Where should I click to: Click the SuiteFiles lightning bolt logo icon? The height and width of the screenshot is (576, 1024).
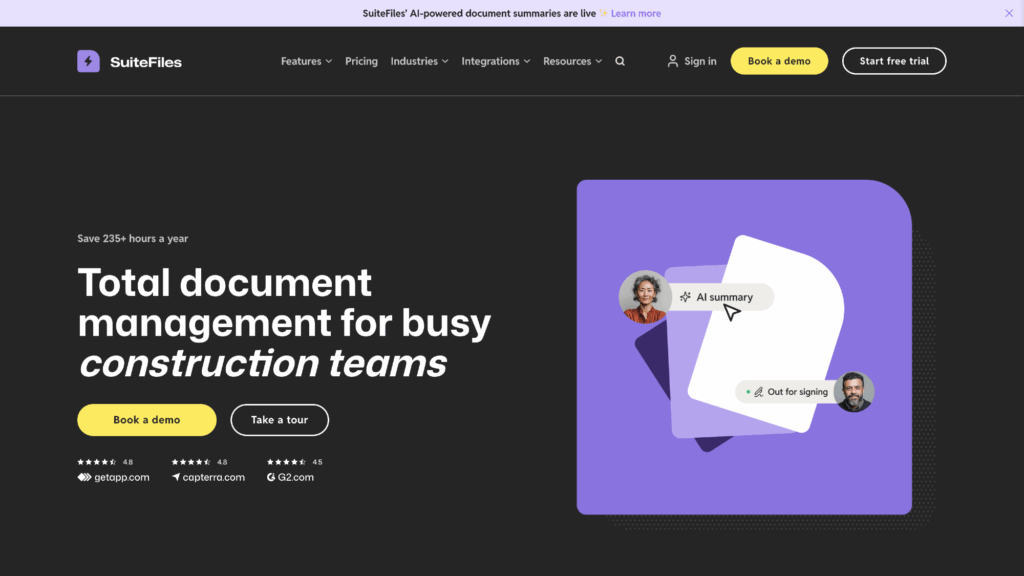point(88,61)
